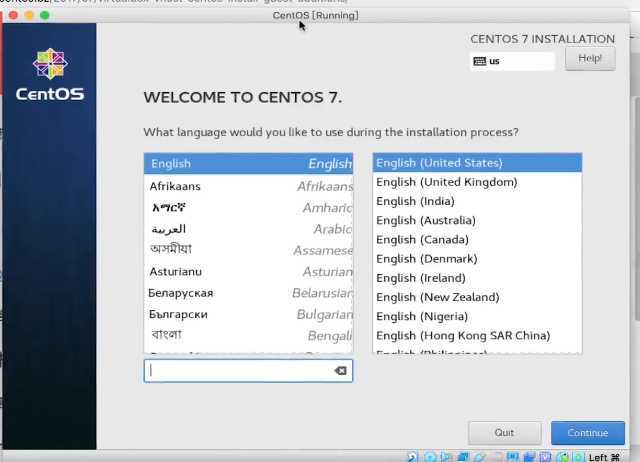Image resolution: width=640 pixels, height=462 pixels.
Task: Maximize the CentOS VM window with the green button
Action: click(45, 16)
